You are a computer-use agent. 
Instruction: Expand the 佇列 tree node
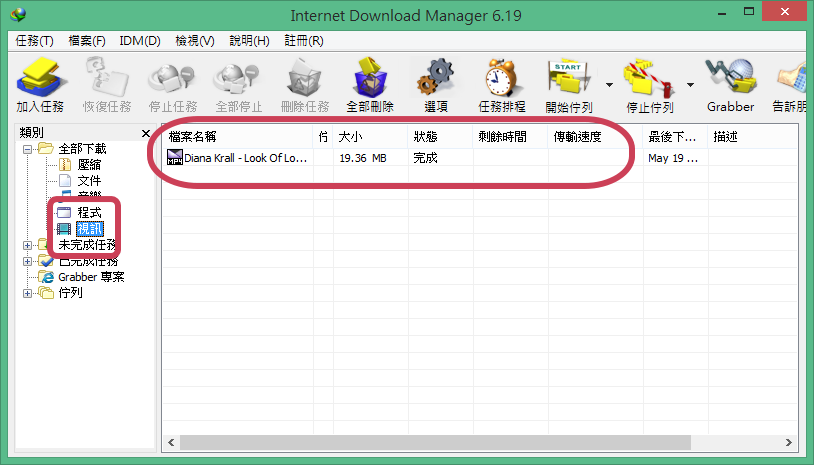[x=27, y=293]
